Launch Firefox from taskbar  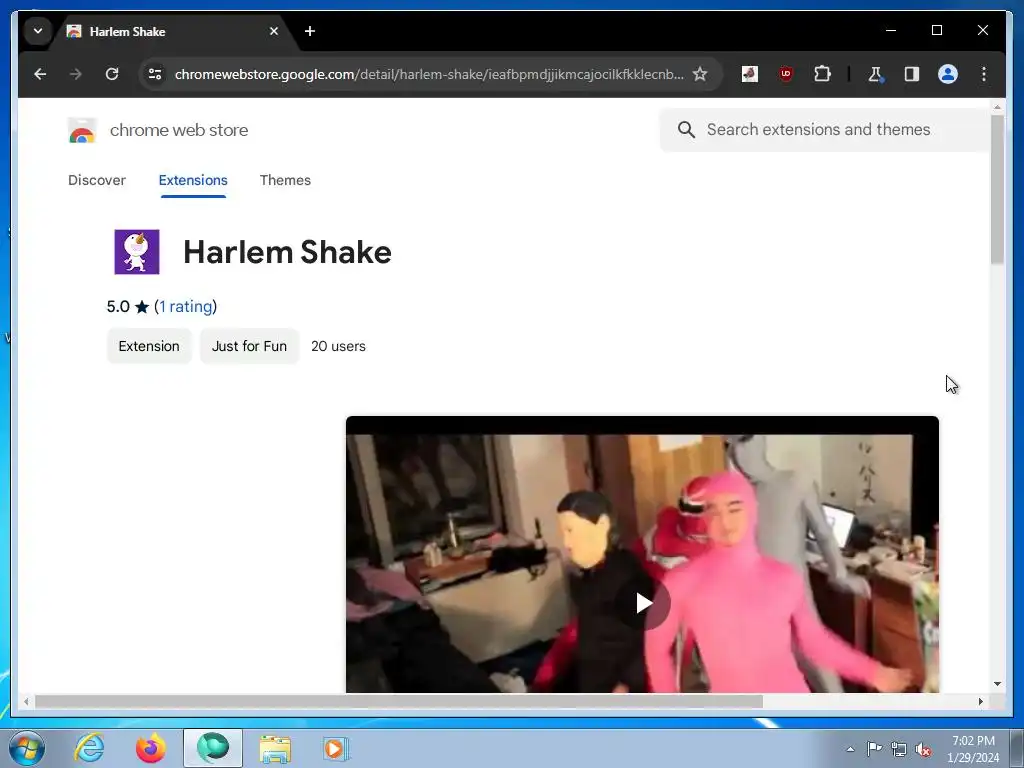151,748
